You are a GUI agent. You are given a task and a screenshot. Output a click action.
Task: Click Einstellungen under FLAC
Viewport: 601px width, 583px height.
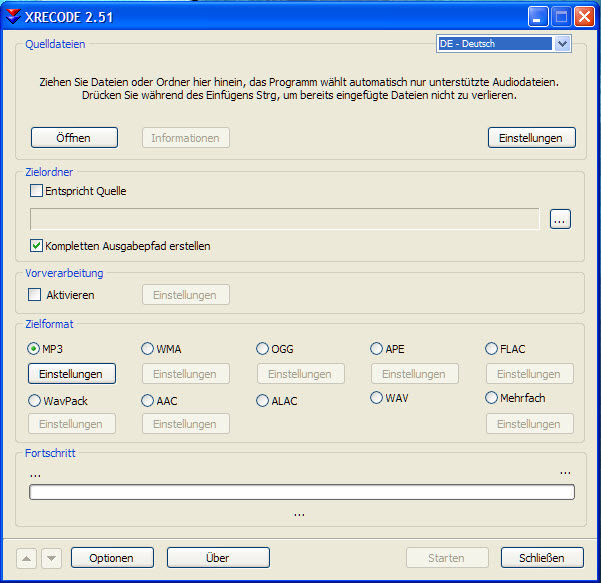(x=530, y=374)
